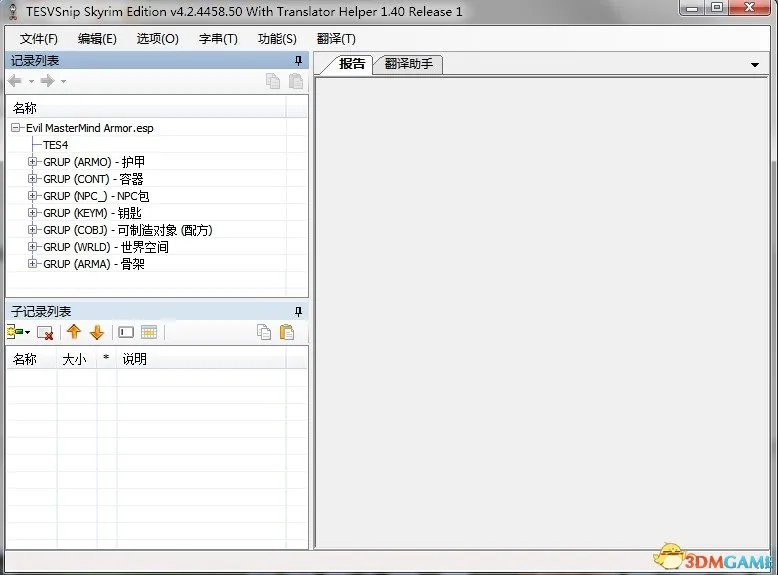This screenshot has height=575, width=778.
Task: Click the delete subrecord icon with red X
Action: [x=45, y=333]
